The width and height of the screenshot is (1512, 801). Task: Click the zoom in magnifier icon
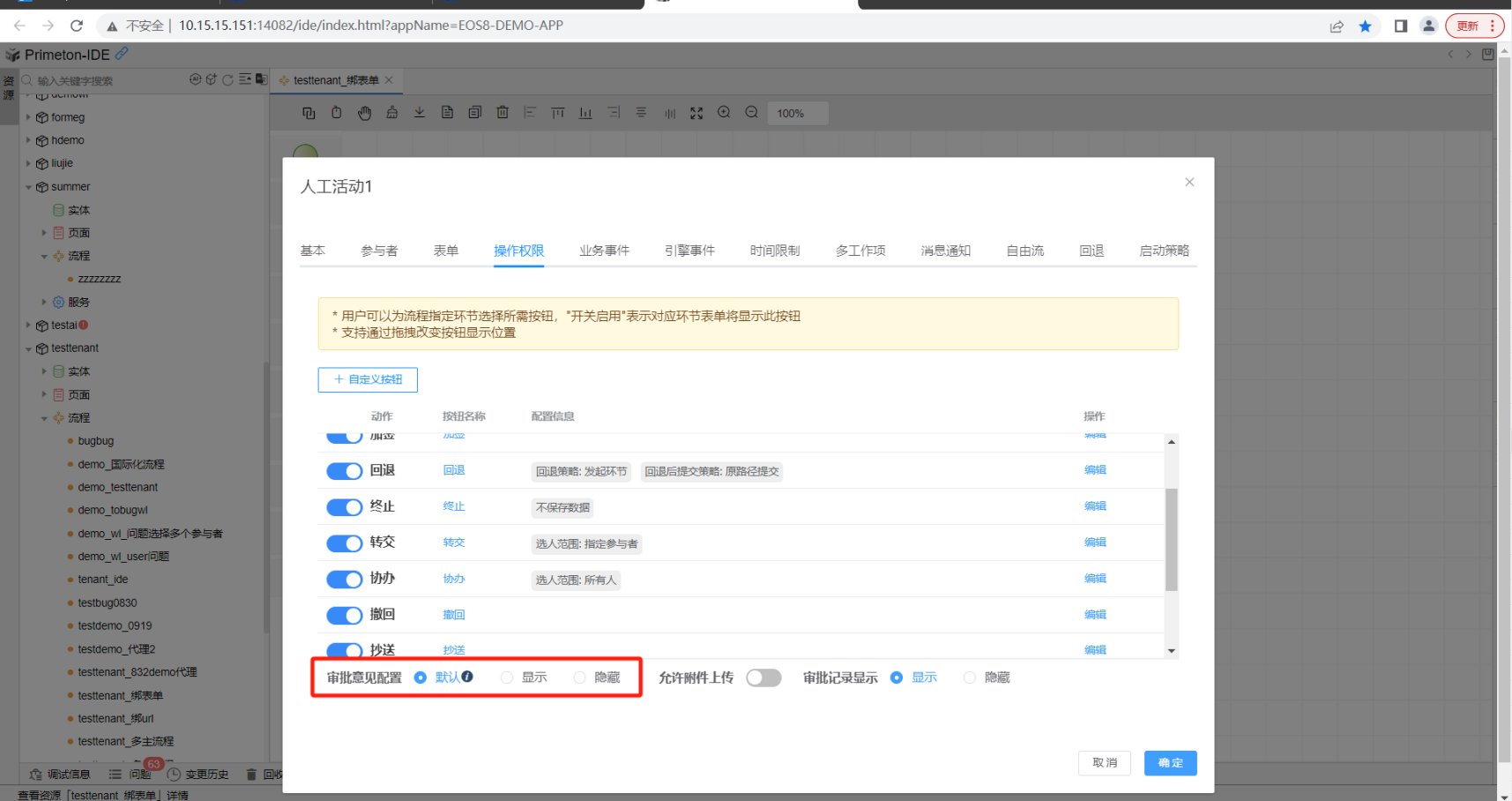[x=724, y=113]
